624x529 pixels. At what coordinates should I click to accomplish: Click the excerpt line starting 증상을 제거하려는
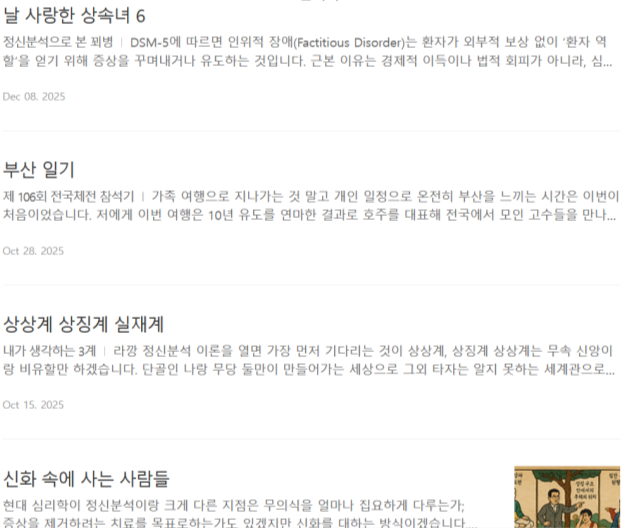click(x=240, y=522)
